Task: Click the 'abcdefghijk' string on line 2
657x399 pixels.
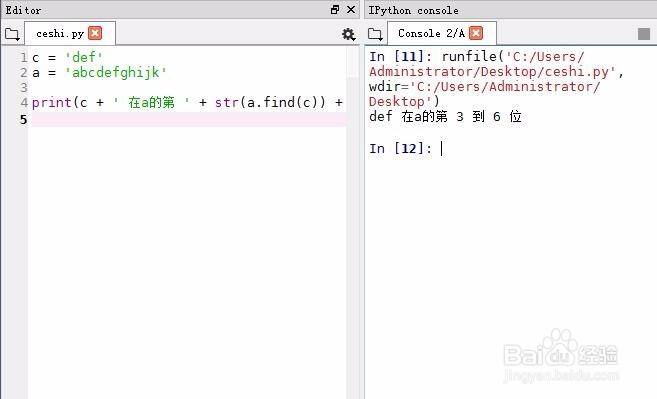Action: coord(116,73)
